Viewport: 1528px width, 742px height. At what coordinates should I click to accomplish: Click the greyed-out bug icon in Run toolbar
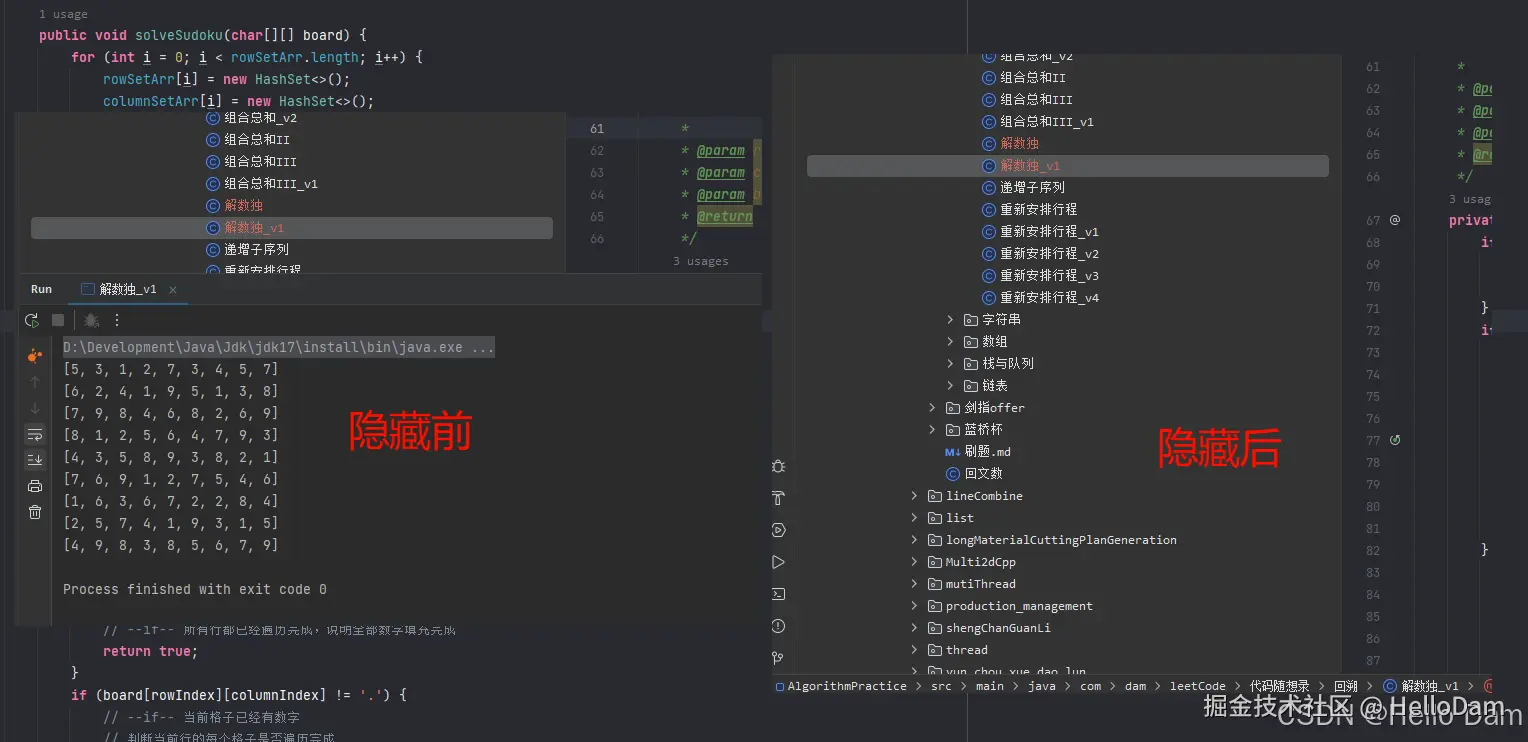click(91, 320)
